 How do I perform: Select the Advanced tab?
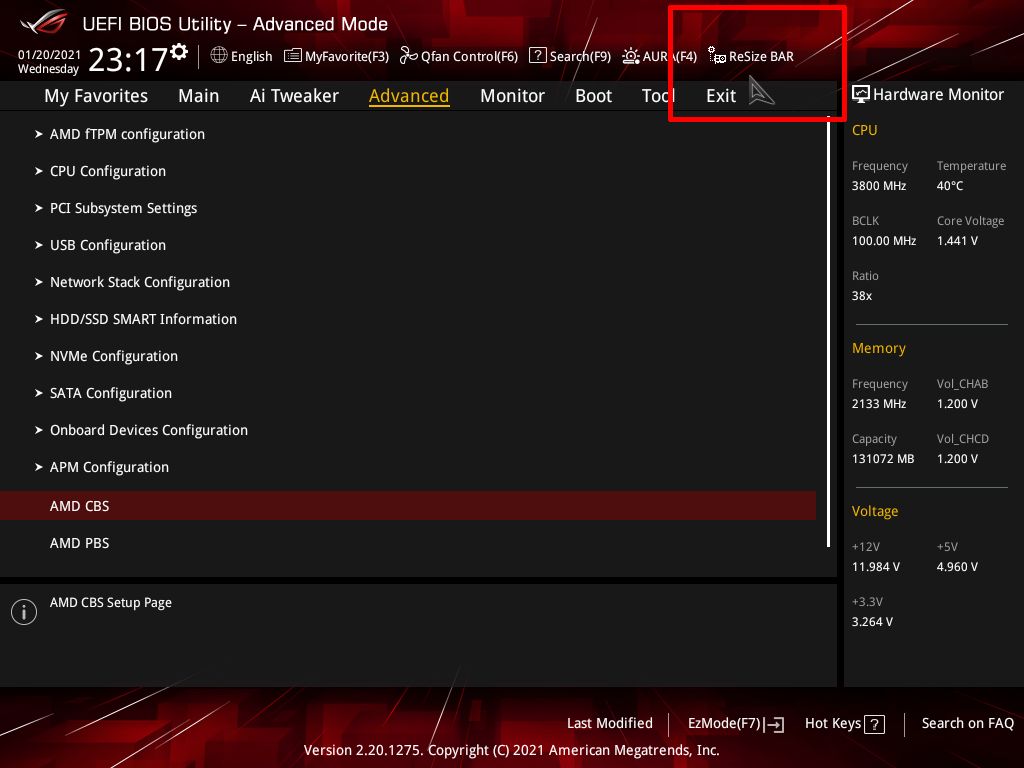click(409, 96)
